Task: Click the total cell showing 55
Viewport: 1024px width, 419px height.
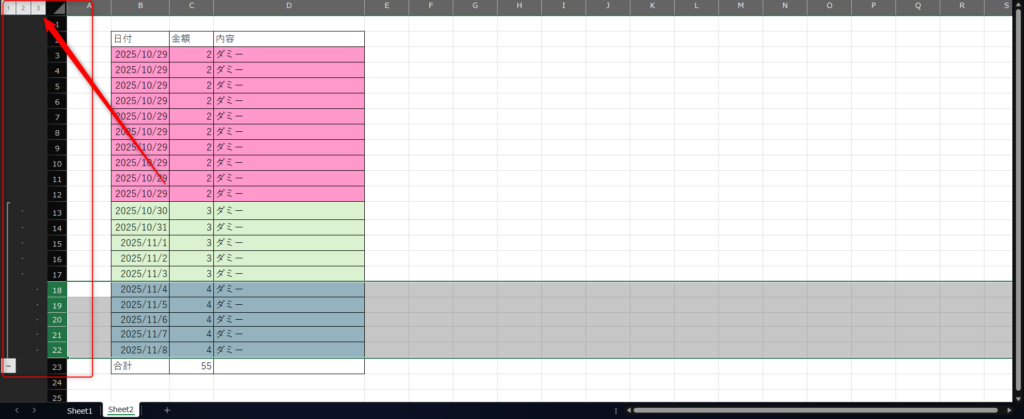Action: [191, 366]
